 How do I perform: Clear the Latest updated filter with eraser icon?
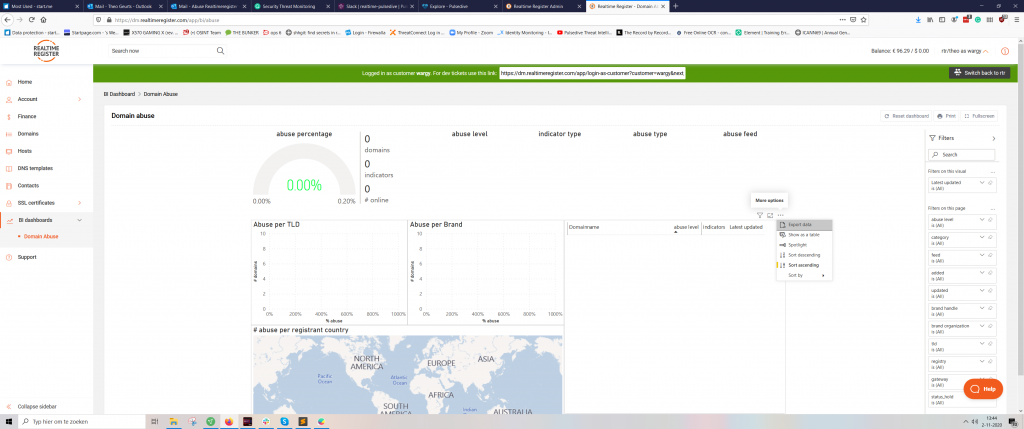(991, 183)
